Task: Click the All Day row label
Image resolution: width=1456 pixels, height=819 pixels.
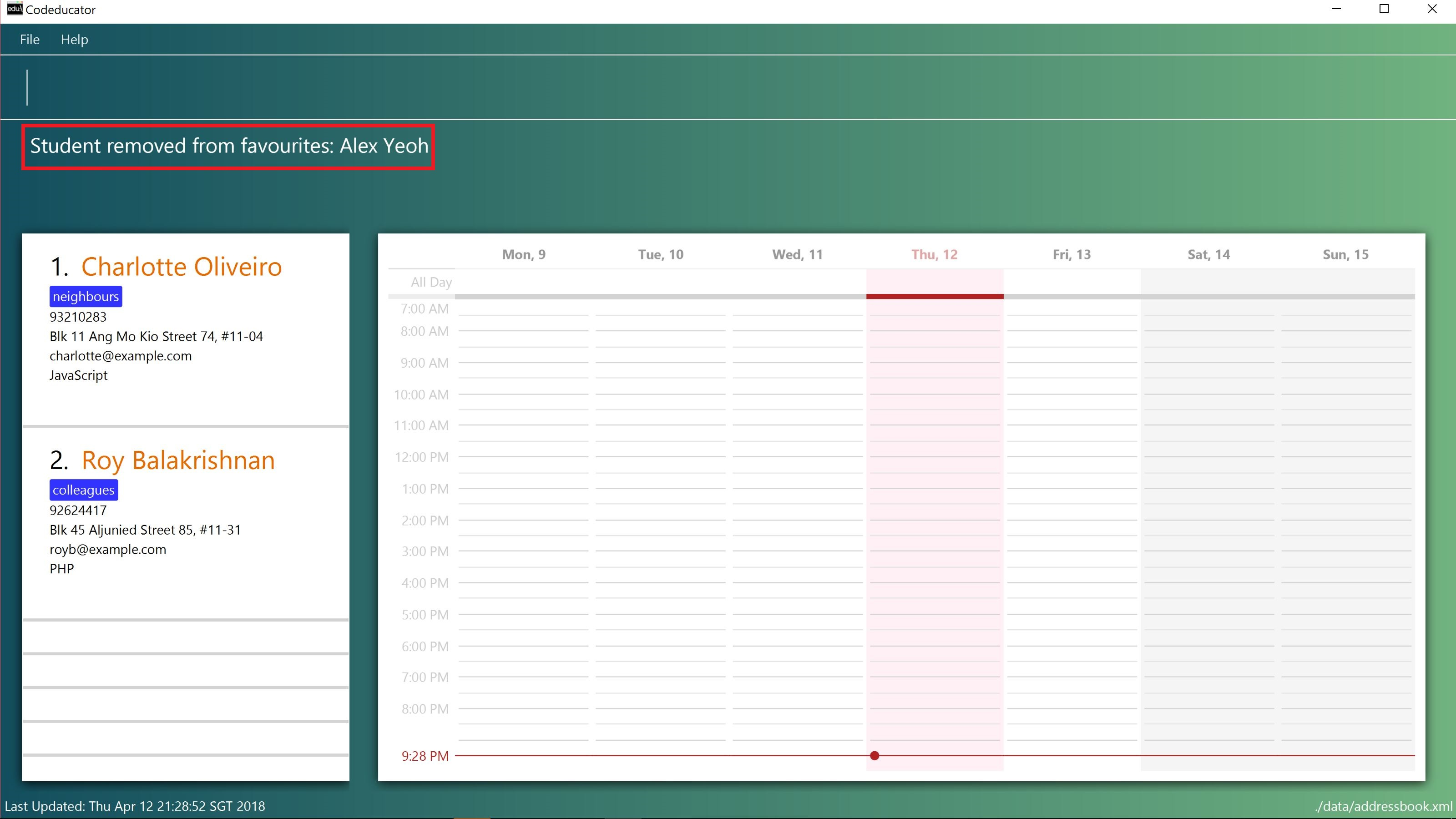Action: click(x=431, y=282)
